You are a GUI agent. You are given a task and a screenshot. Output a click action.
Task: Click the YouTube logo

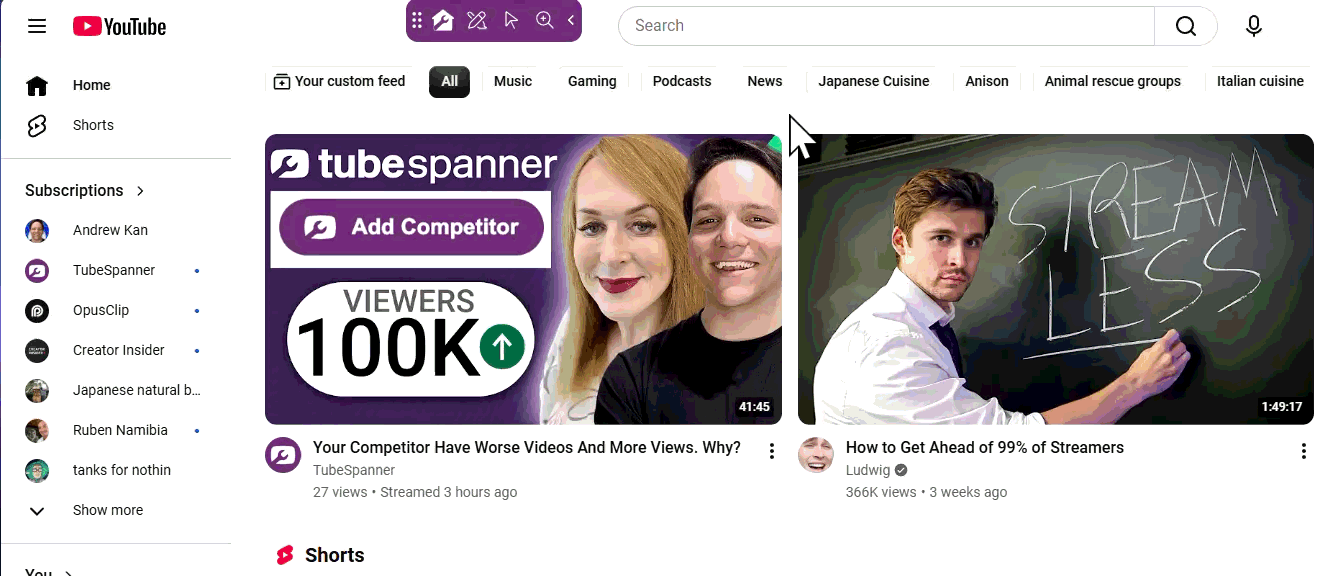(119, 26)
